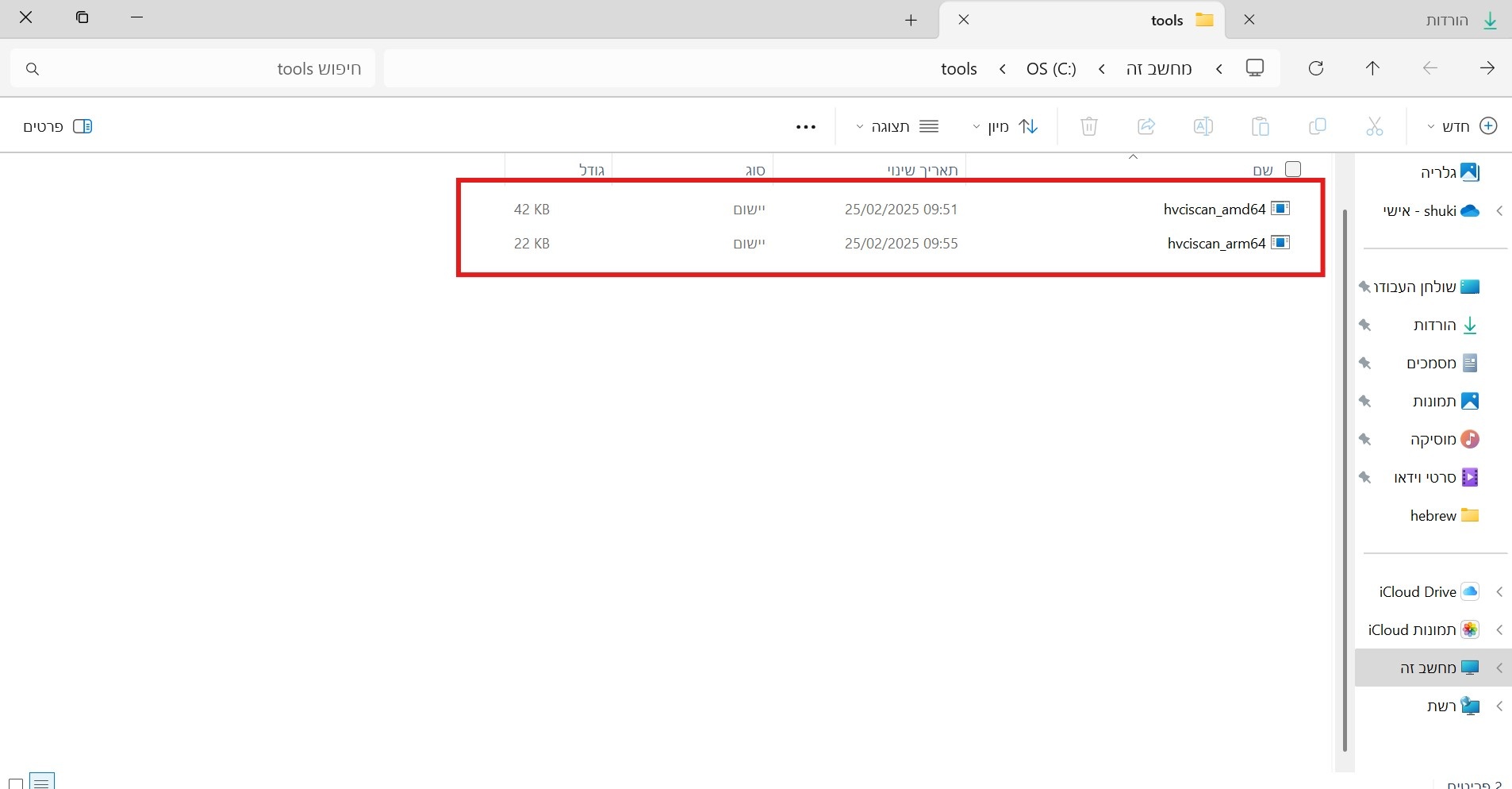Switch to the tools tab

click(x=1082, y=20)
